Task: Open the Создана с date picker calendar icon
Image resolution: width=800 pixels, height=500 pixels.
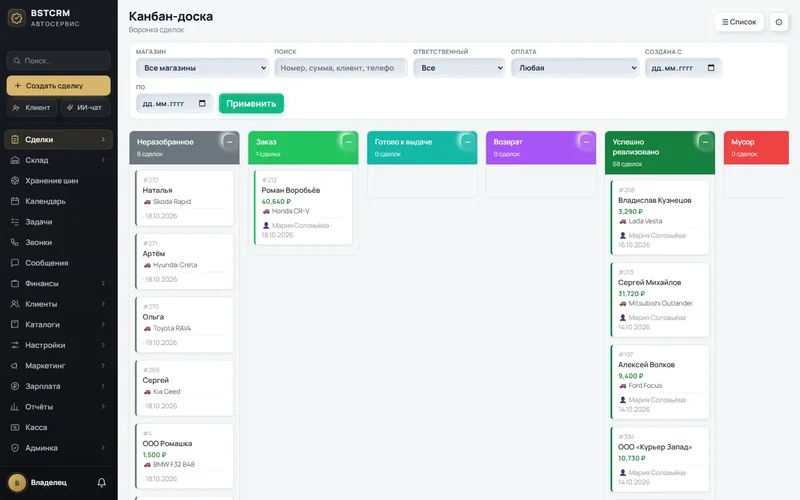Action: point(711,68)
